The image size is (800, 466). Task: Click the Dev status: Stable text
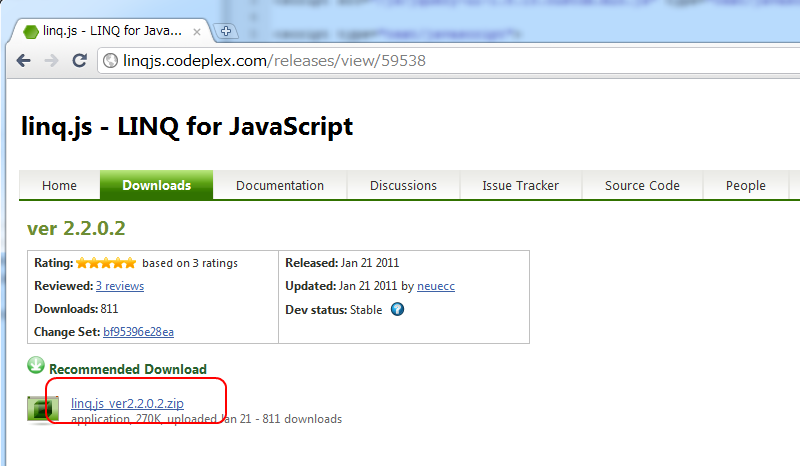(334, 310)
